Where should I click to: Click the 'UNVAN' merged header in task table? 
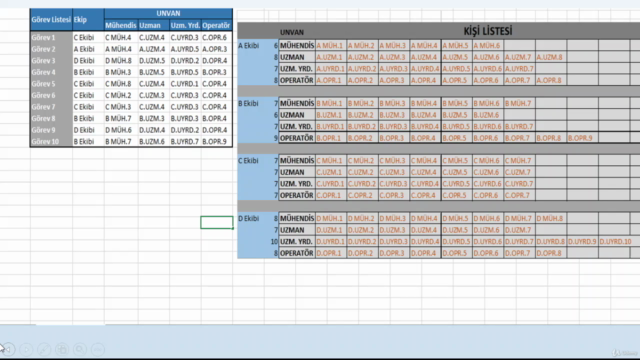(168, 13)
